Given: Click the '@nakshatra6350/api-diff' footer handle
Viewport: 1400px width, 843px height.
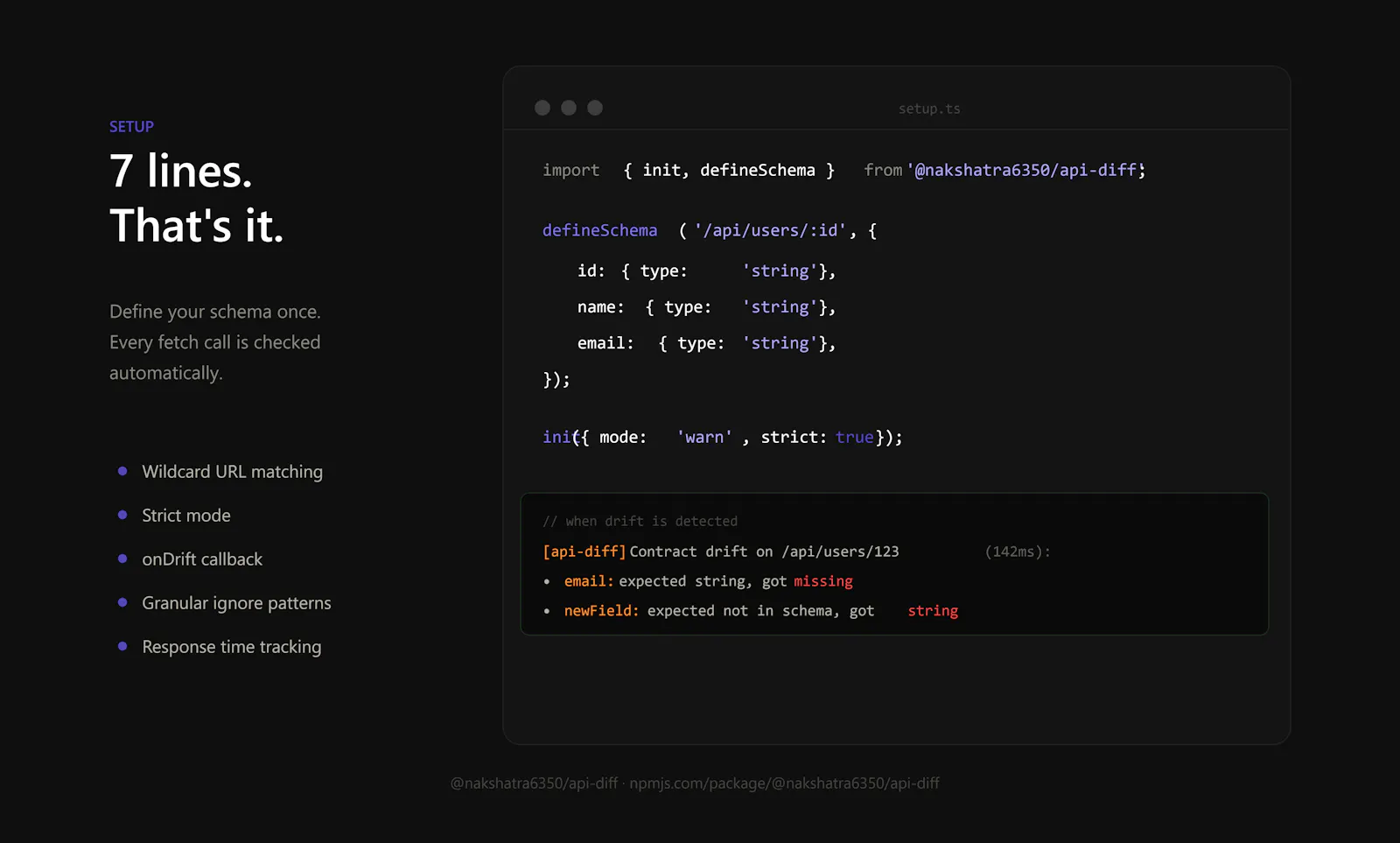Looking at the screenshot, I should point(534,783).
